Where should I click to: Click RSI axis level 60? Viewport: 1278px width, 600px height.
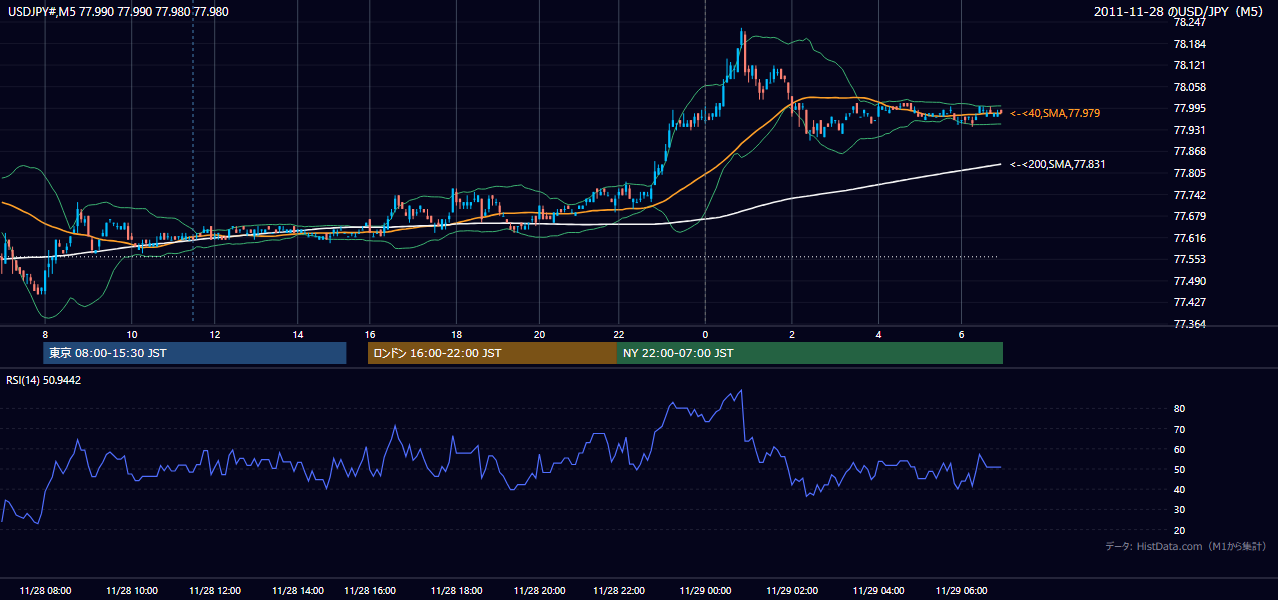pyautogui.click(x=1180, y=449)
